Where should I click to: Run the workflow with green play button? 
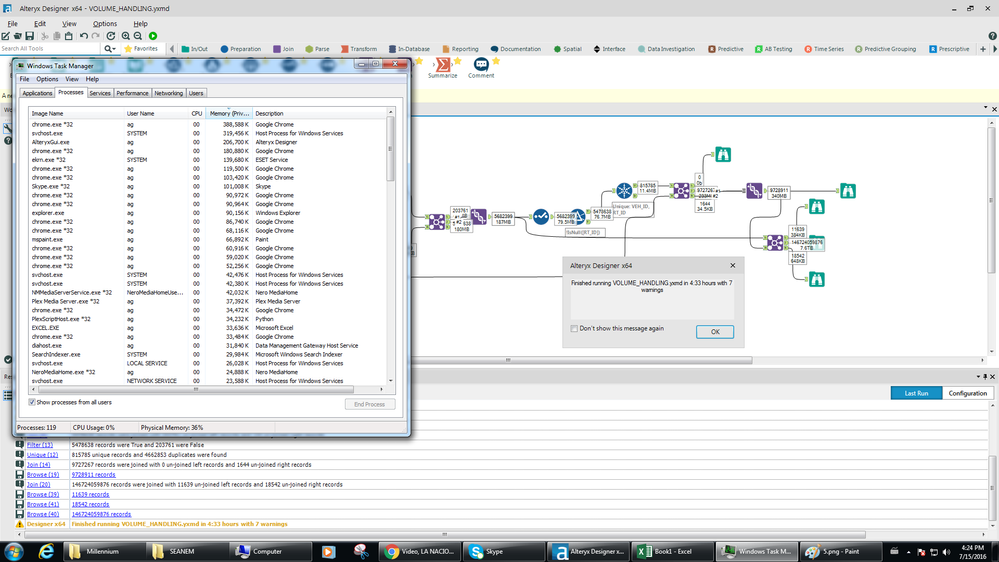coord(153,36)
